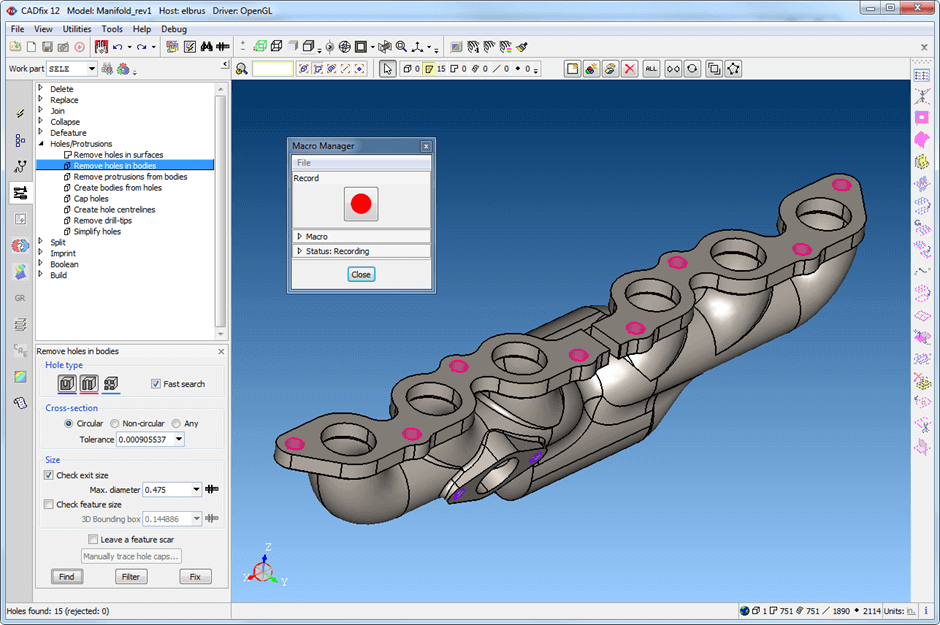Click the Filter button

(x=131, y=576)
